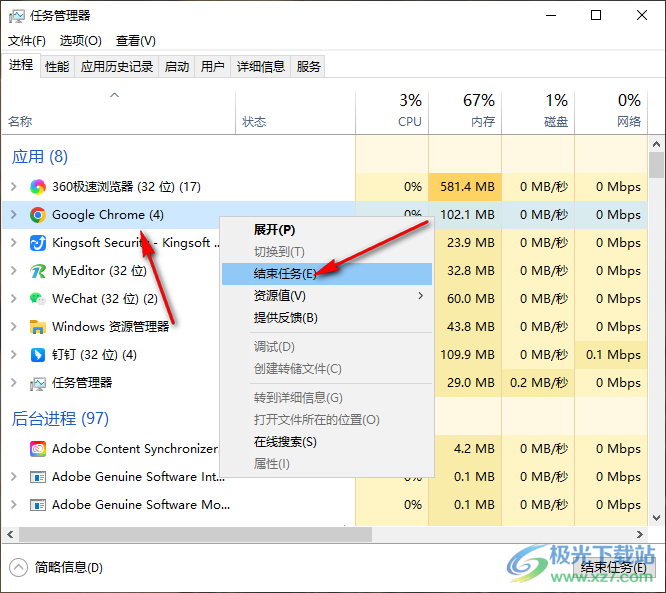
Task: Expand the Google Chrome process group
Action: (x=14, y=215)
